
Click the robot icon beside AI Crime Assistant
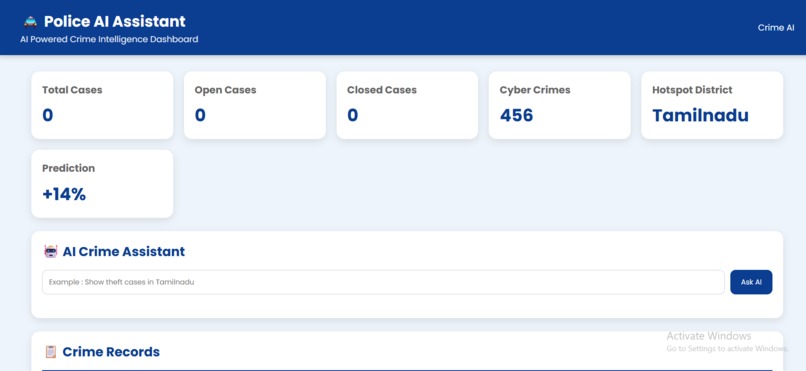coord(51,251)
